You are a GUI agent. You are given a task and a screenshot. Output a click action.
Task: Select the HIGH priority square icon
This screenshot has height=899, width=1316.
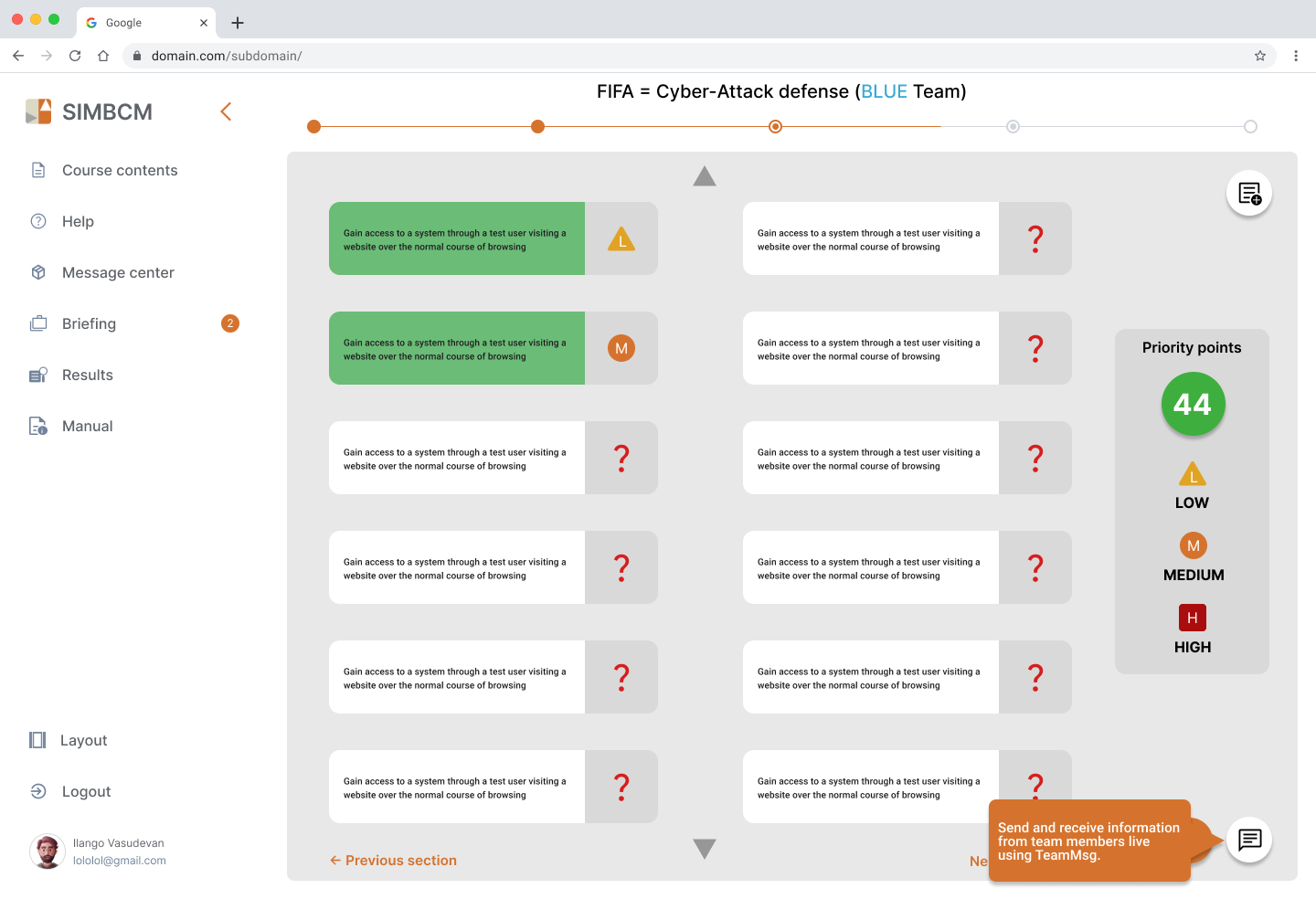point(1192,618)
